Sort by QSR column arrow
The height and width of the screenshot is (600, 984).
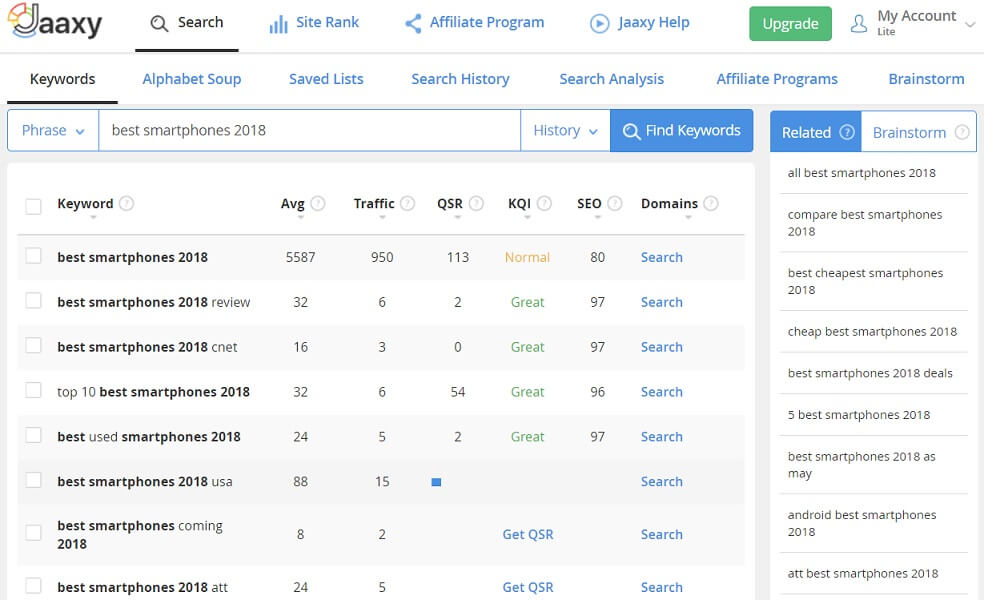pyautogui.click(x=457, y=217)
